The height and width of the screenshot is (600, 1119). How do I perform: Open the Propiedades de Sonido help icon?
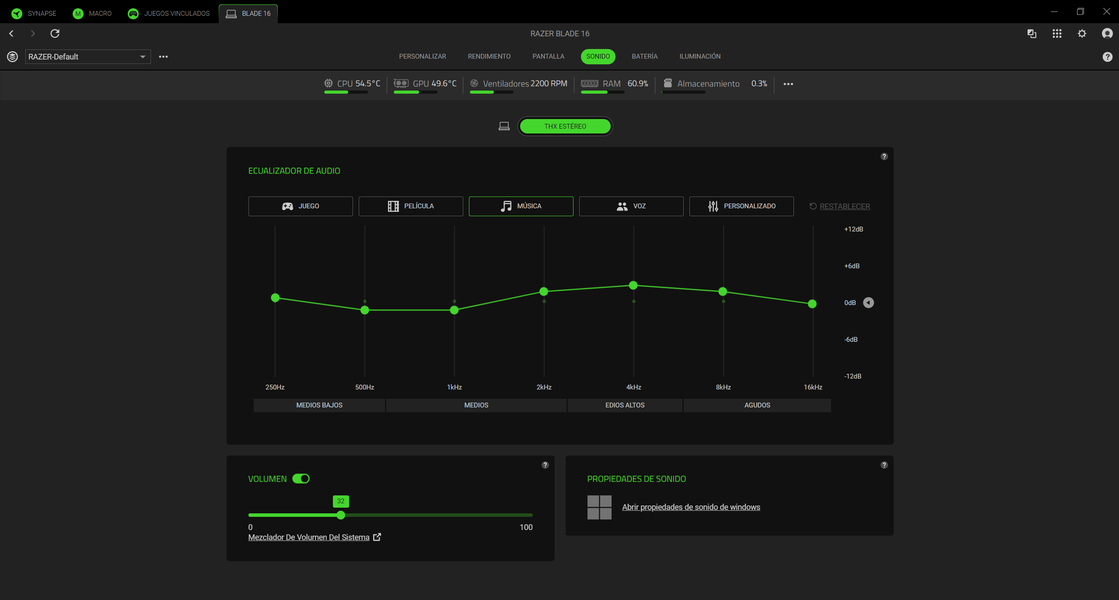(x=884, y=465)
